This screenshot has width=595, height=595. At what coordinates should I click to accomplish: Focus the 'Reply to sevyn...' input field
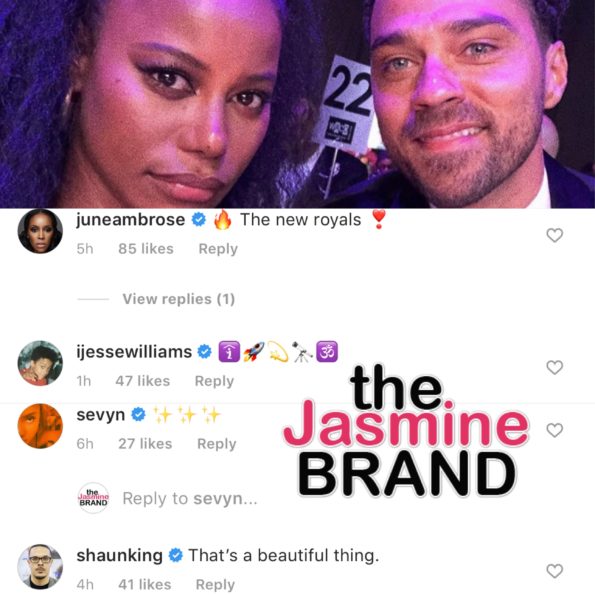pos(190,499)
